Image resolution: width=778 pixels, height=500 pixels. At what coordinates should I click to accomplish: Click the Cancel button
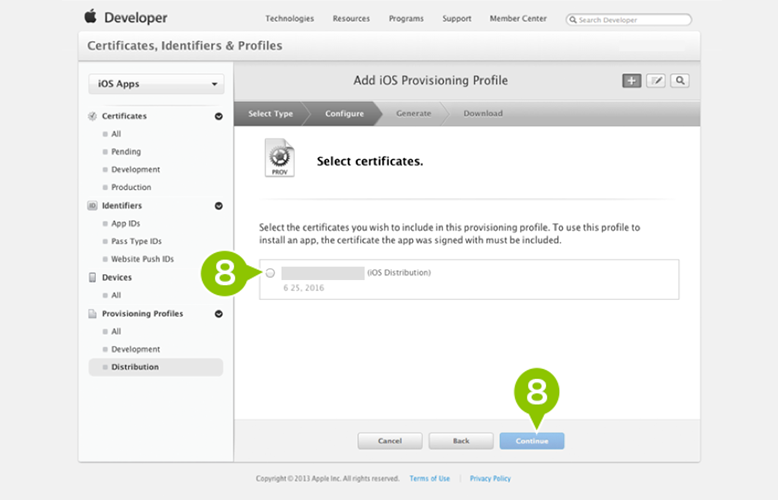[390, 441]
